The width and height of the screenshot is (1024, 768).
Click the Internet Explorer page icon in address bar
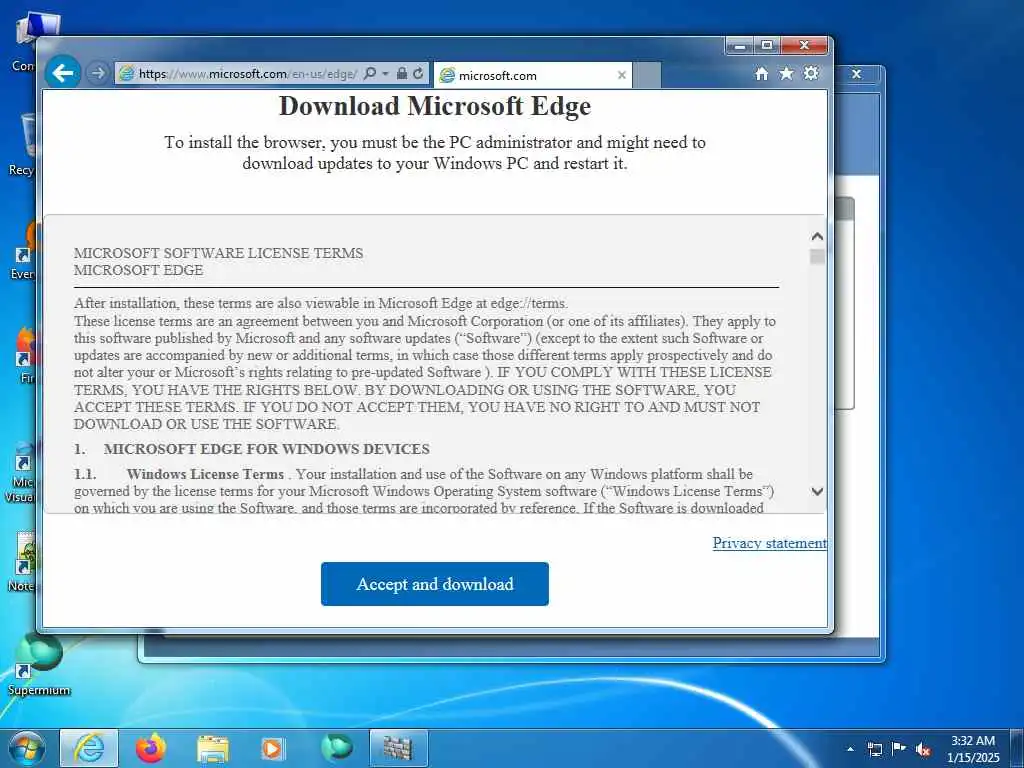click(127, 74)
